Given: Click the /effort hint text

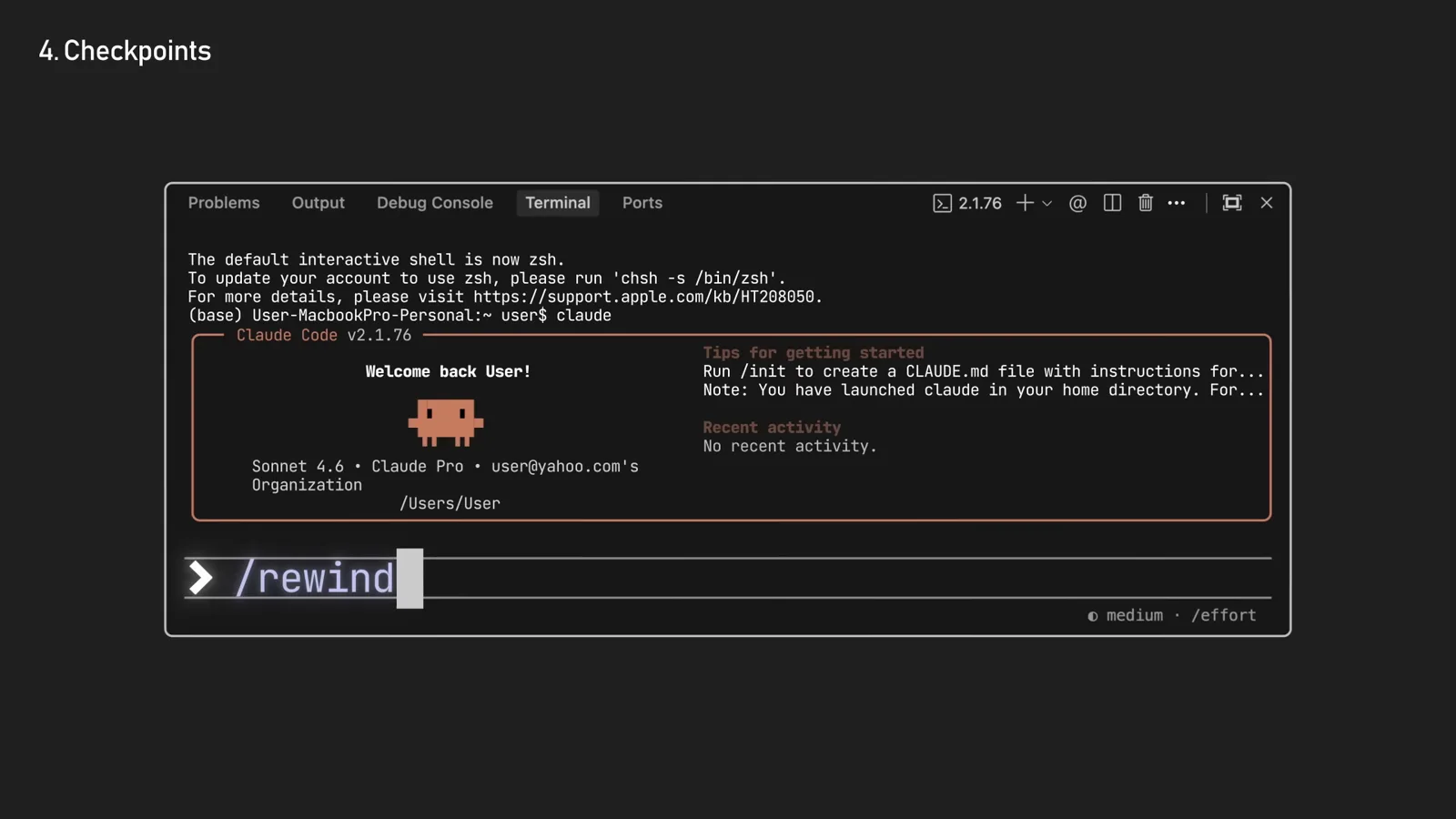Looking at the screenshot, I should click(1224, 615).
